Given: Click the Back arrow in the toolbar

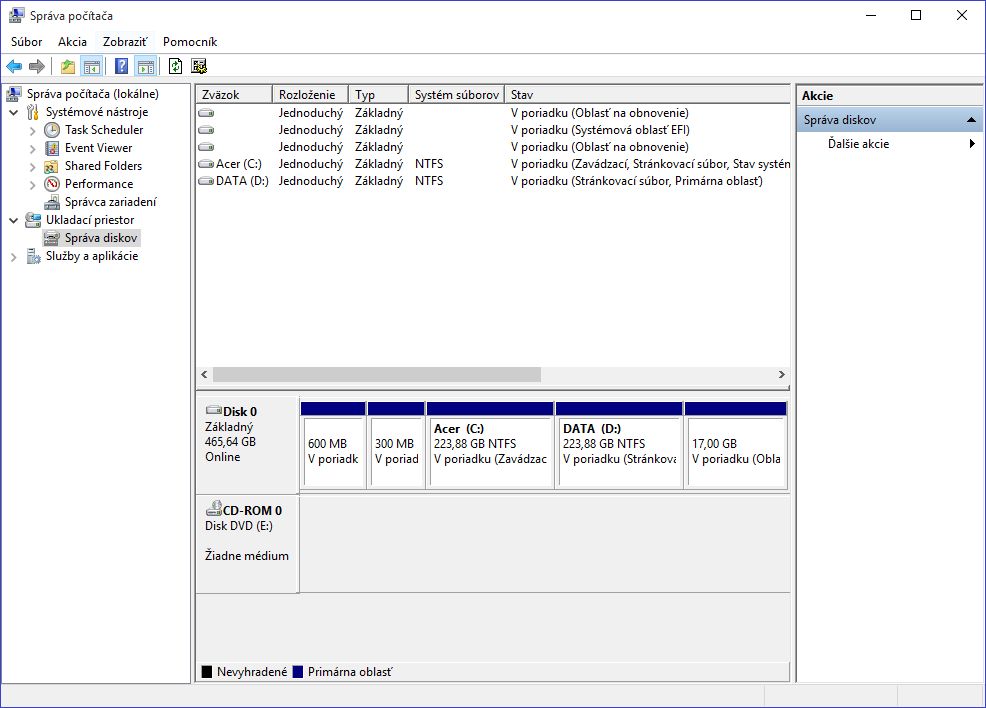Looking at the screenshot, I should click(14, 67).
